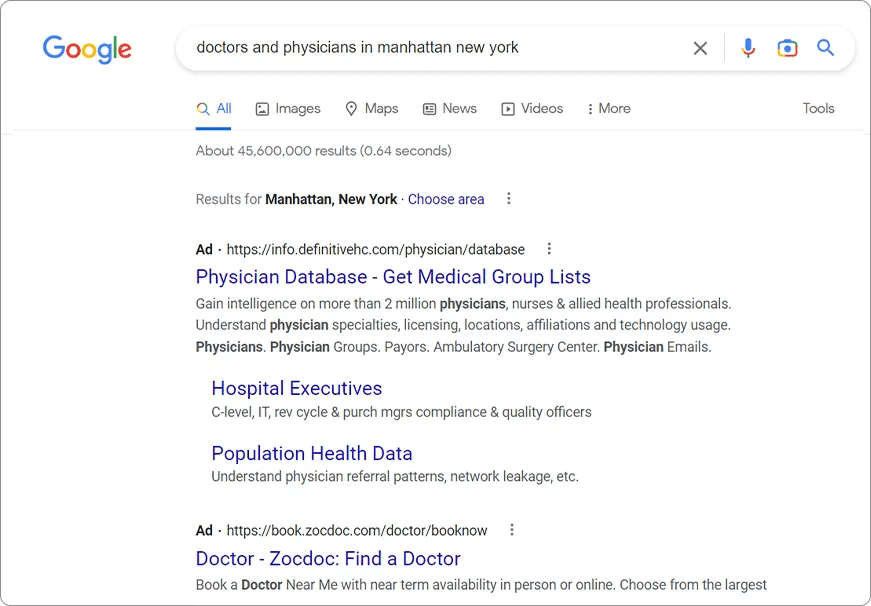Select the All results tab
871x606 pixels.
click(214, 108)
